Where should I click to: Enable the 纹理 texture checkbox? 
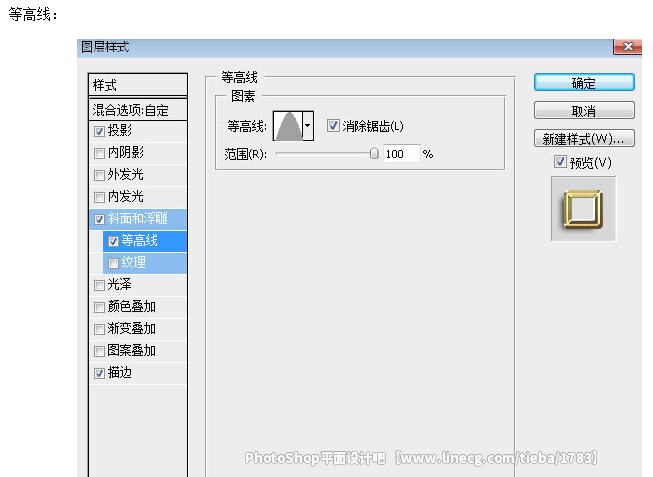[x=113, y=263]
